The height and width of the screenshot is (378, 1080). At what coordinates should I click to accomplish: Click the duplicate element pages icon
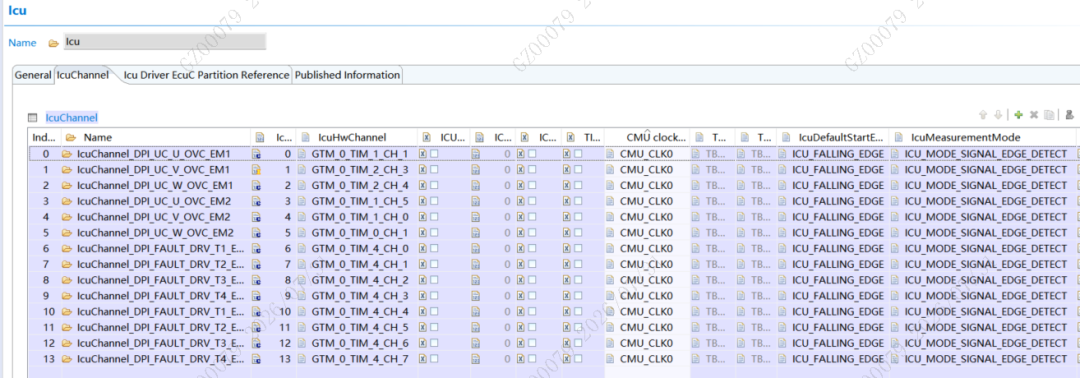pyautogui.click(x=1048, y=115)
